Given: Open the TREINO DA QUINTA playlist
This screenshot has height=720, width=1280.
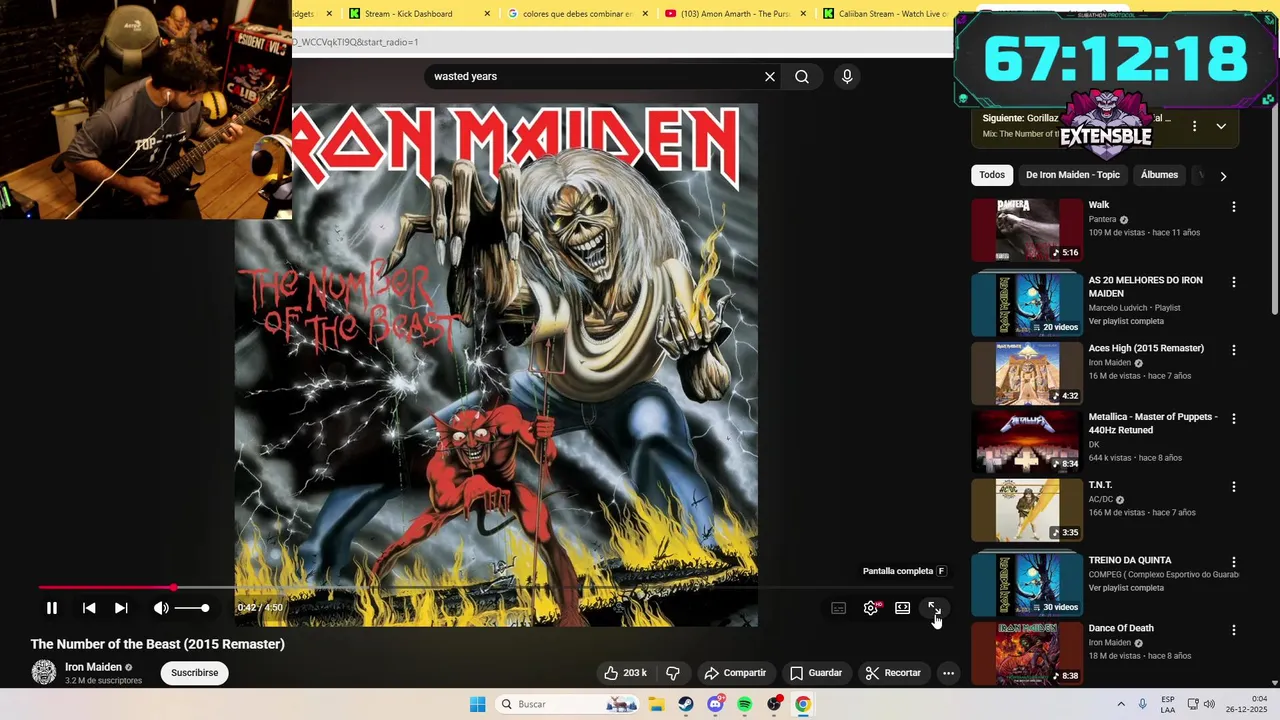Looking at the screenshot, I should [x=1027, y=585].
